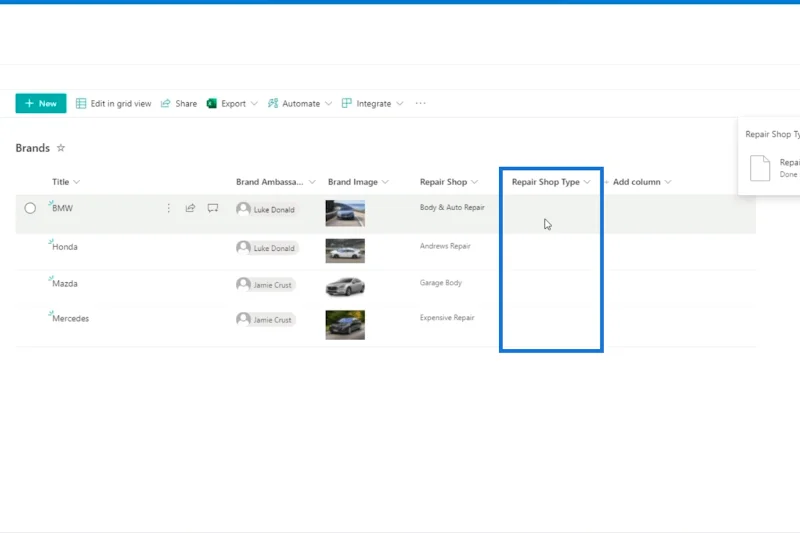Click the Automate flow icon
Screen dimensions: 800x533
tap(273, 104)
